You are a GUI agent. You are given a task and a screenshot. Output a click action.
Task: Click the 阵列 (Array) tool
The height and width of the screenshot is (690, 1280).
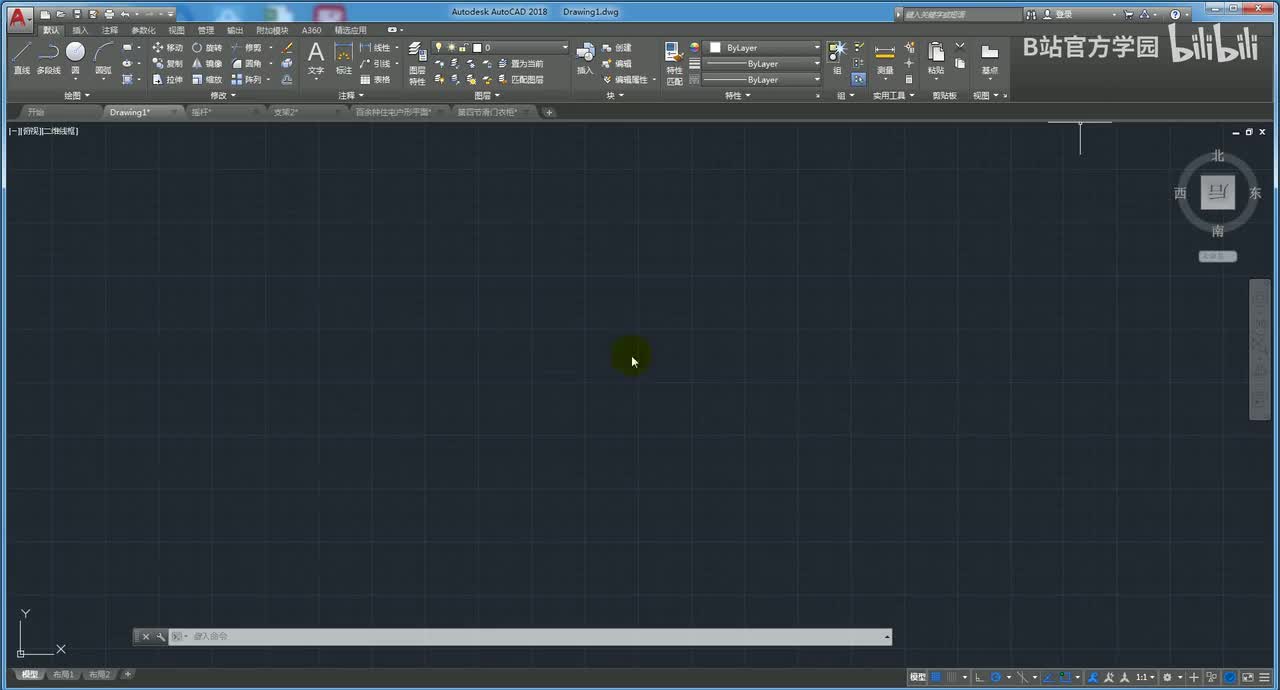pos(246,79)
